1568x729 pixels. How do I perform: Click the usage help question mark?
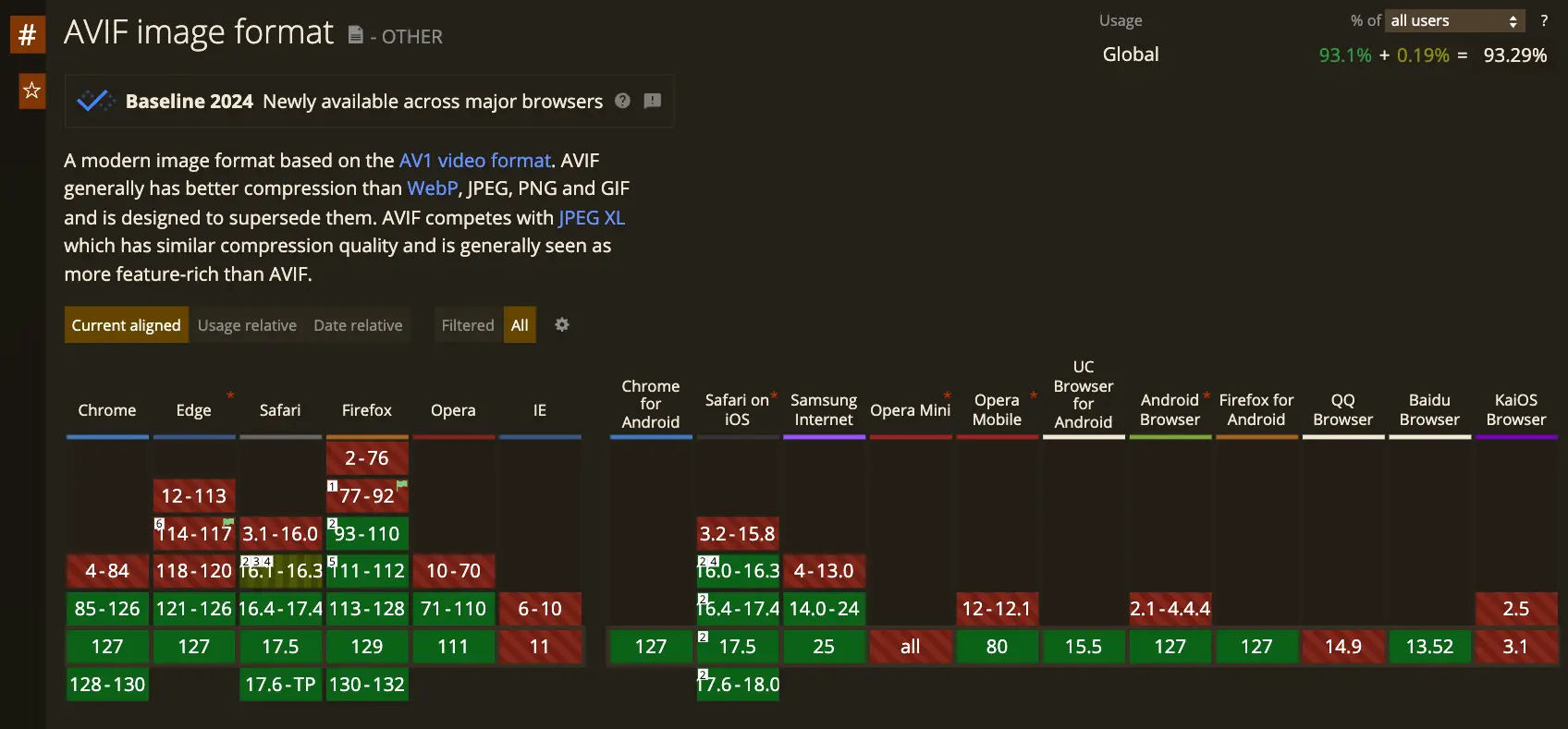point(1544,20)
